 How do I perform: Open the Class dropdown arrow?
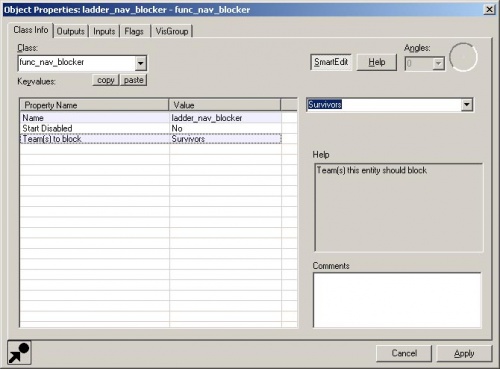[x=141, y=63]
